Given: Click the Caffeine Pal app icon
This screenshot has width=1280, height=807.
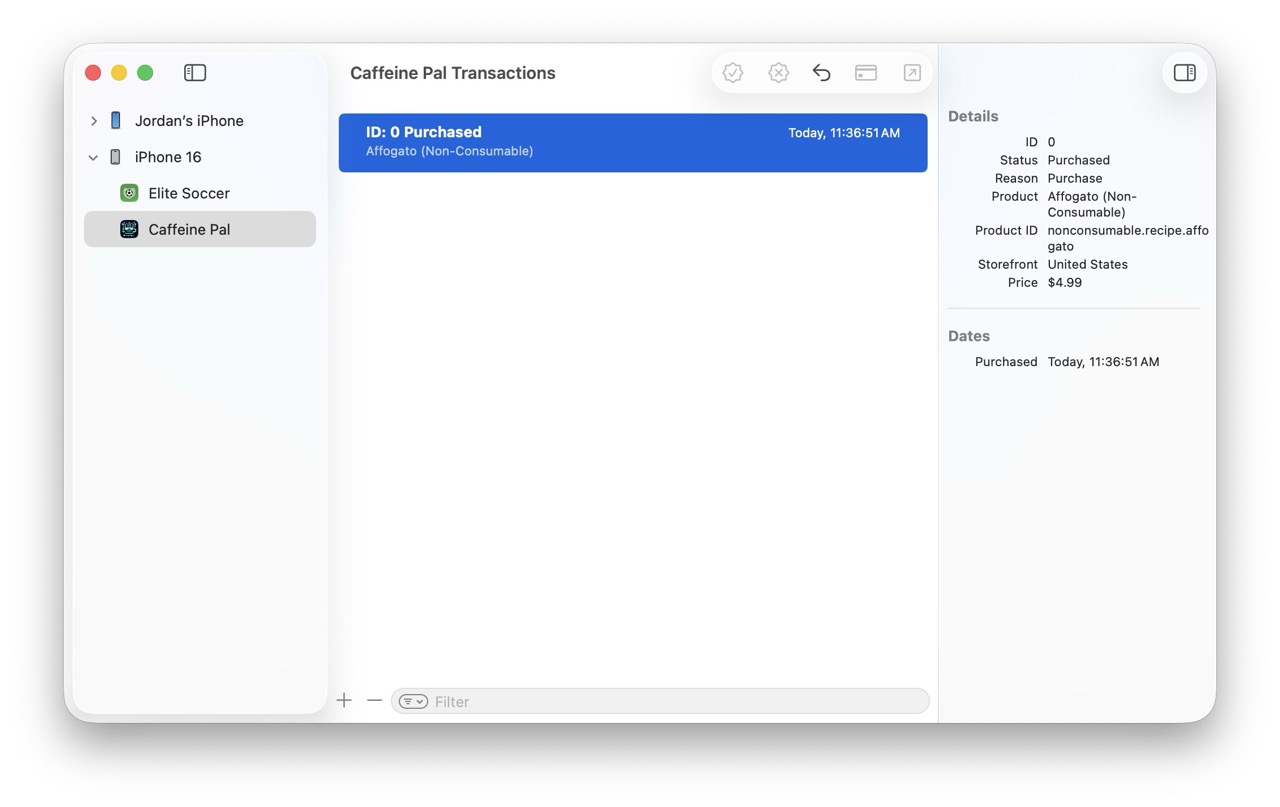Looking at the screenshot, I should click(129, 229).
